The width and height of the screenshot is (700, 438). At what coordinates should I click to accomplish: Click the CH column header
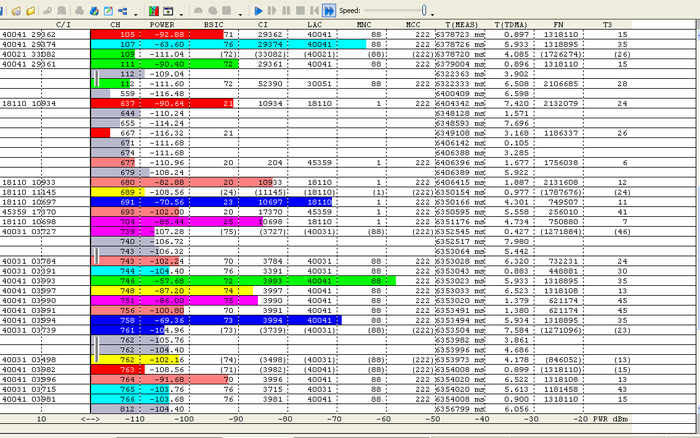click(x=115, y=25)
